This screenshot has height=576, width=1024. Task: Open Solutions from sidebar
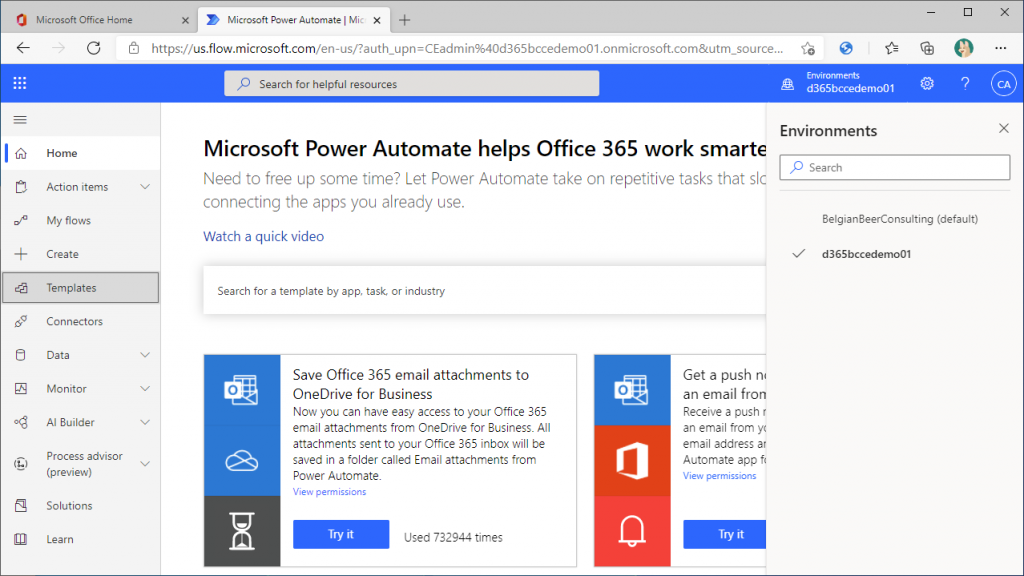(69, 505)
